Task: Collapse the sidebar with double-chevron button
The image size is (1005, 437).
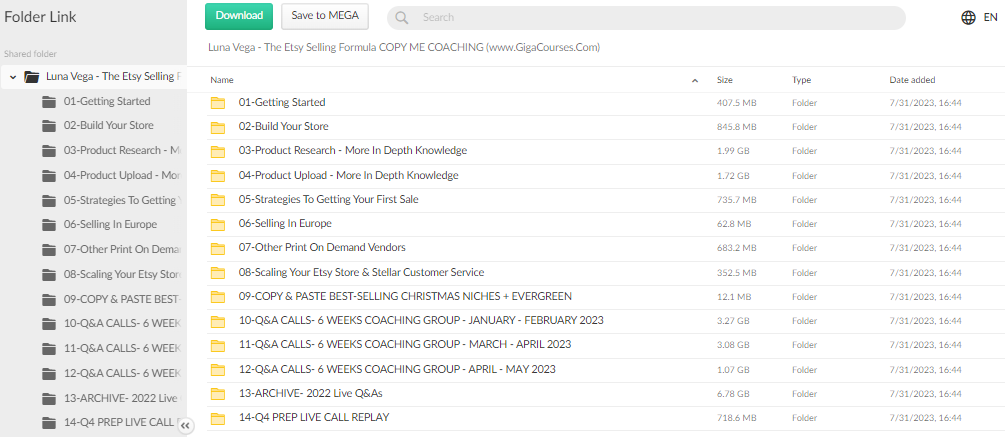Action: 185,424
